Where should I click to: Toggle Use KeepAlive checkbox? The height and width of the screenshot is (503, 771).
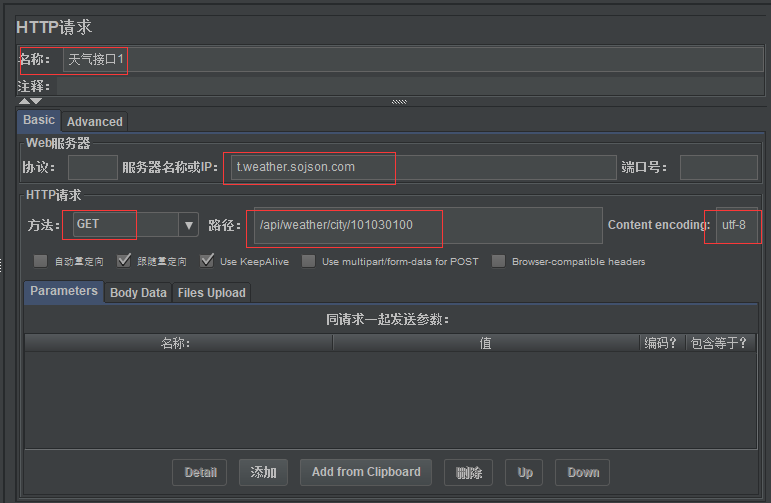click(x=207, y=261)
